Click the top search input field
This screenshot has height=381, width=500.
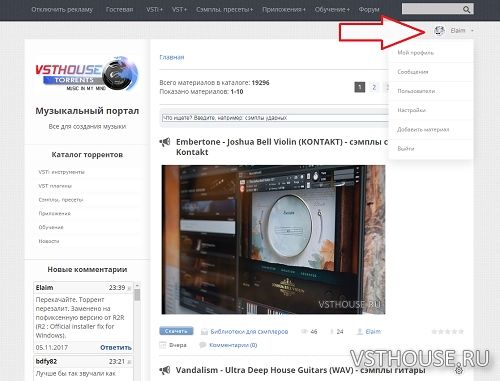click(432, 9)
